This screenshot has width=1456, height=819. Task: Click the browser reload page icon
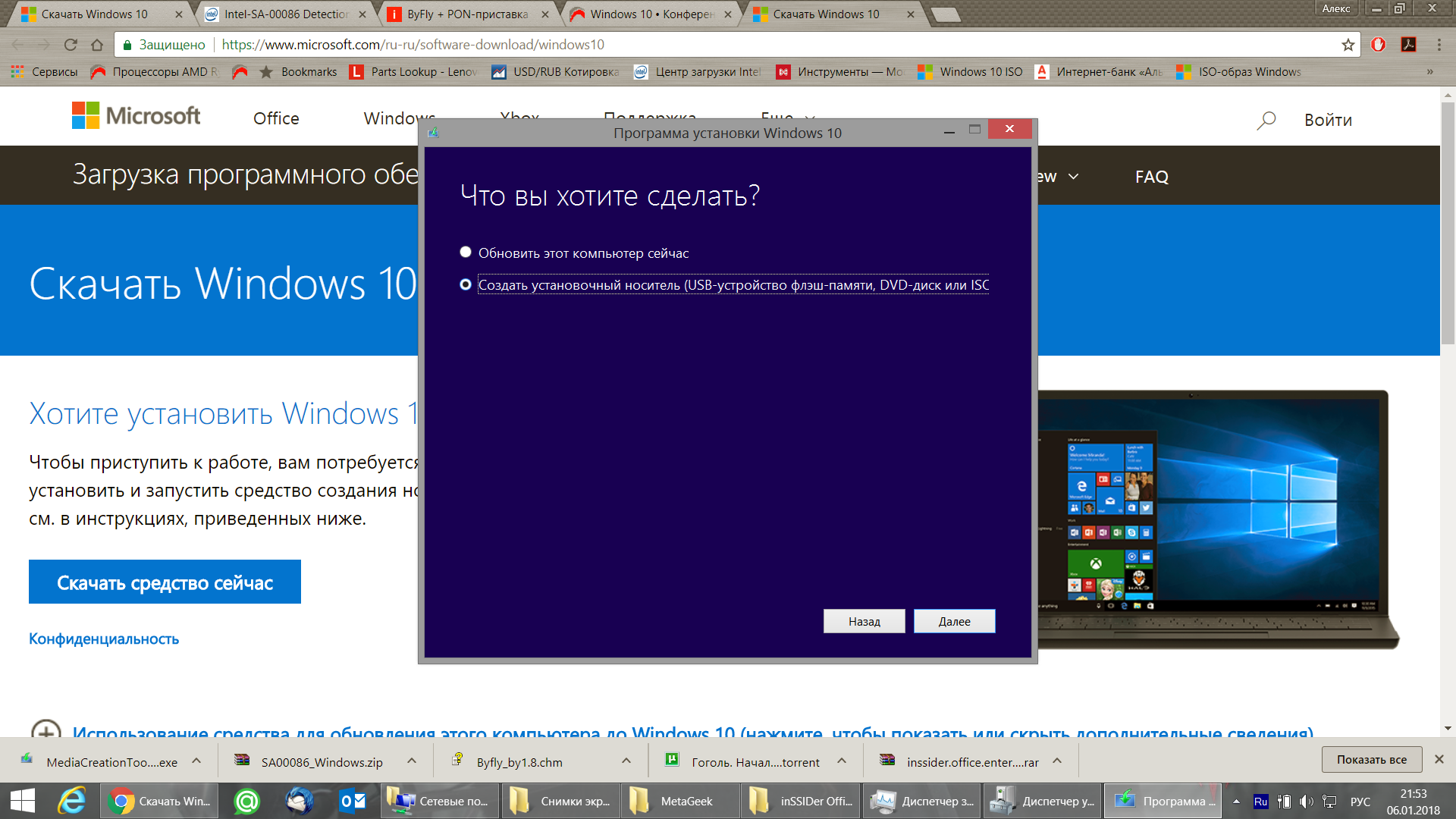click(71, 45)
